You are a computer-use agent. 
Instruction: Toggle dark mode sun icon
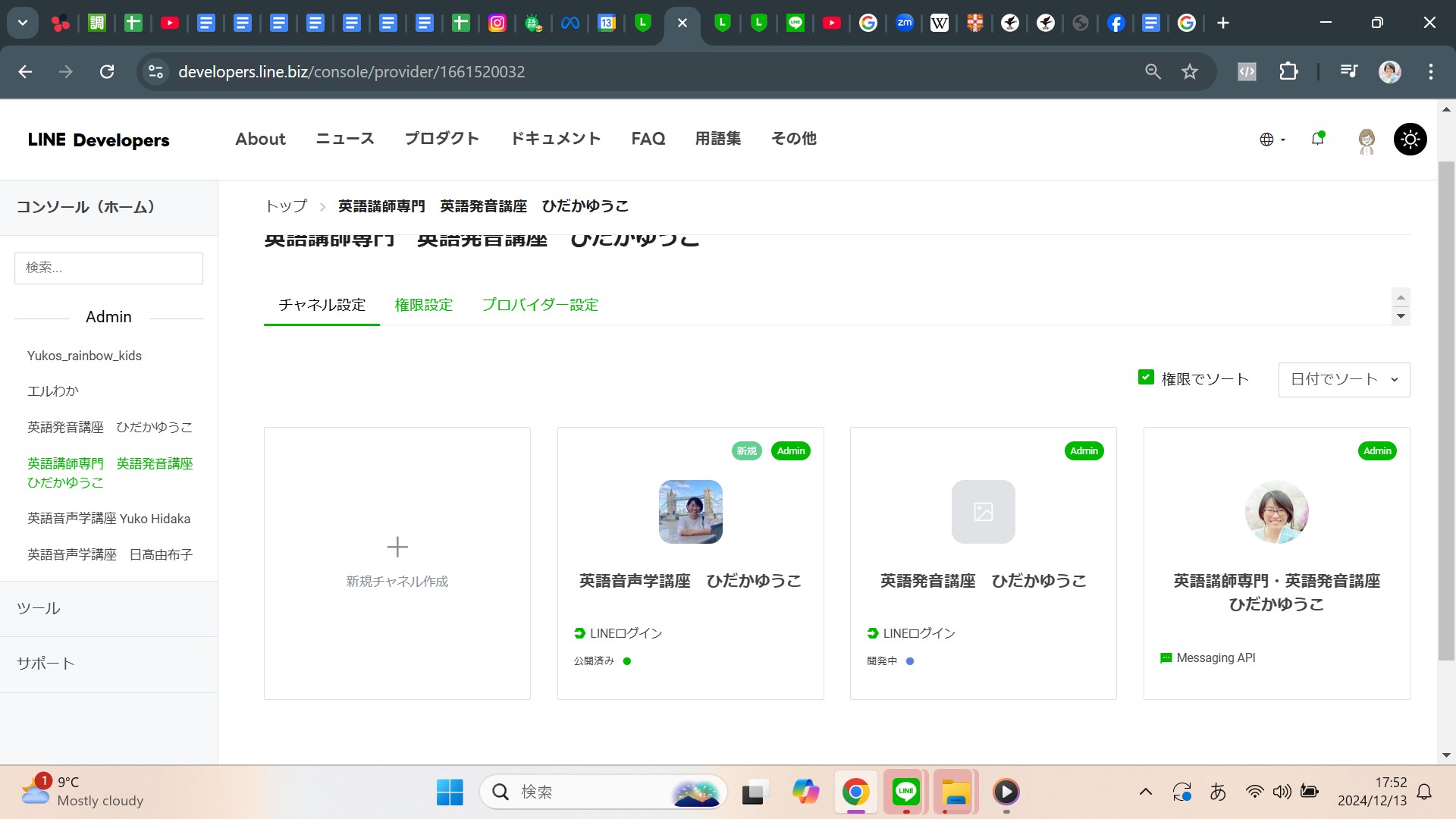point(1410,140)
